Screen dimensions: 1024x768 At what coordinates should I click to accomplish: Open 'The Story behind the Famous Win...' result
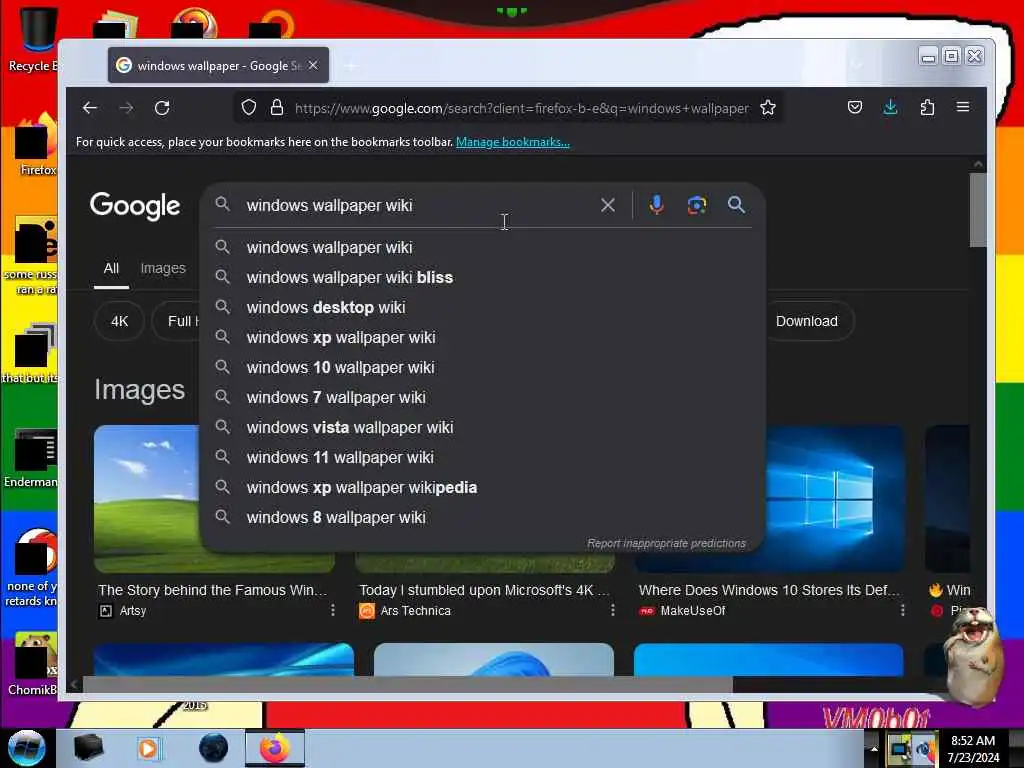pyautogui.click(x=212, y=590)
